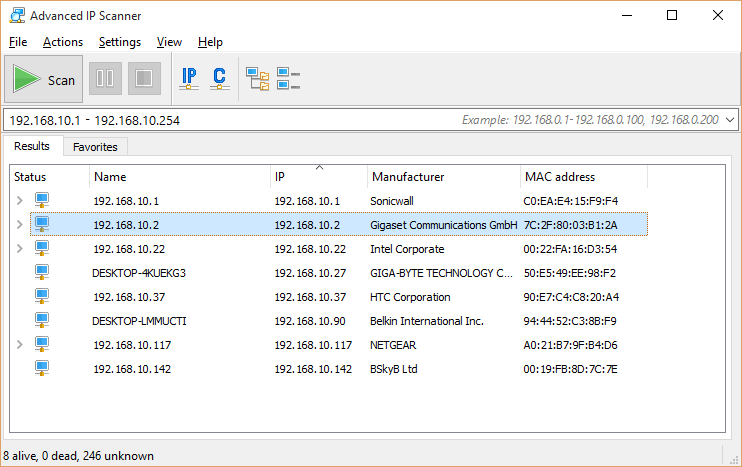742x467 pixels.
Task: Select the DESKTOP-4KUEKG3 name
Action: pos(139,273)
